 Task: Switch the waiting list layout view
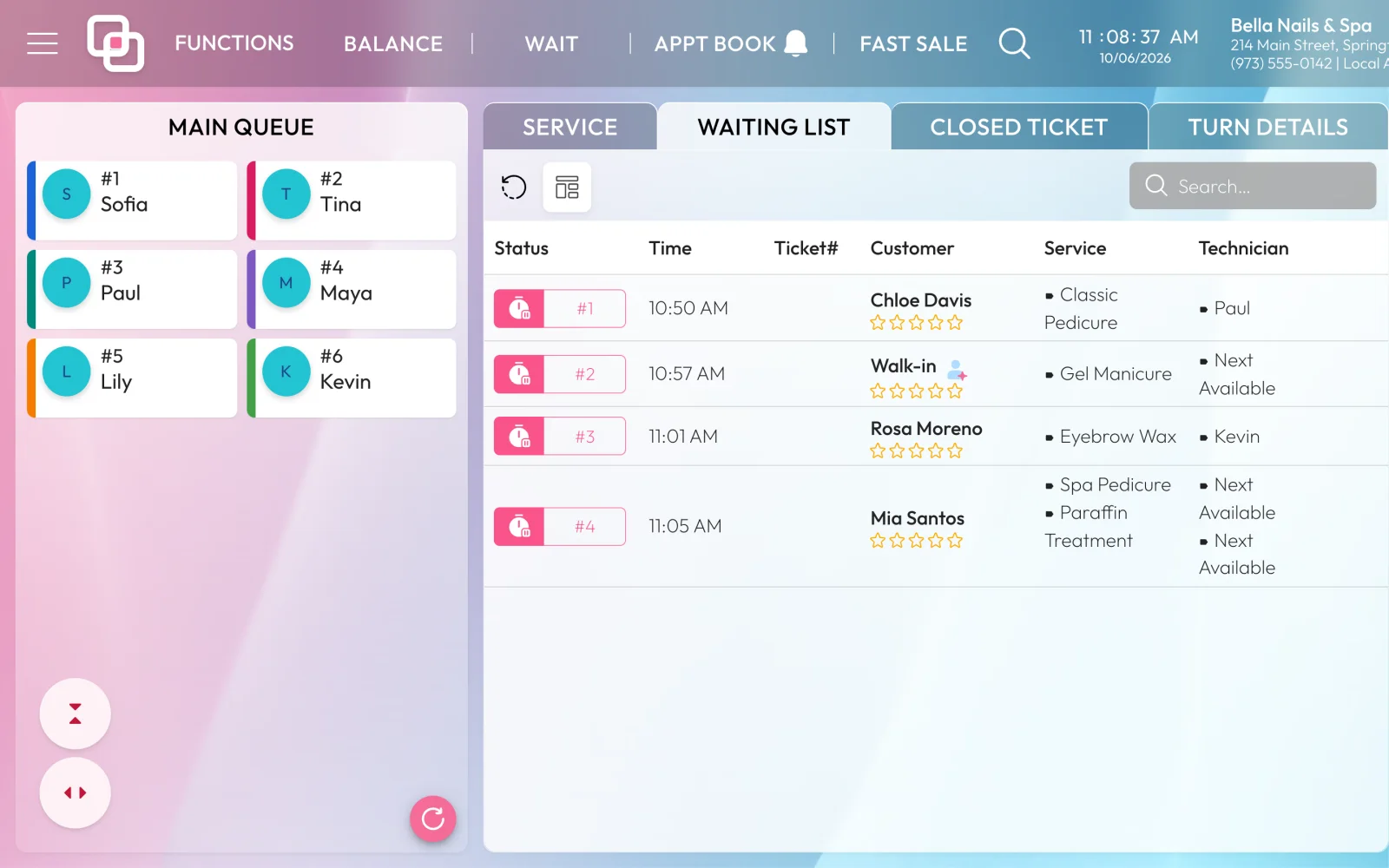tap(567, 187)
